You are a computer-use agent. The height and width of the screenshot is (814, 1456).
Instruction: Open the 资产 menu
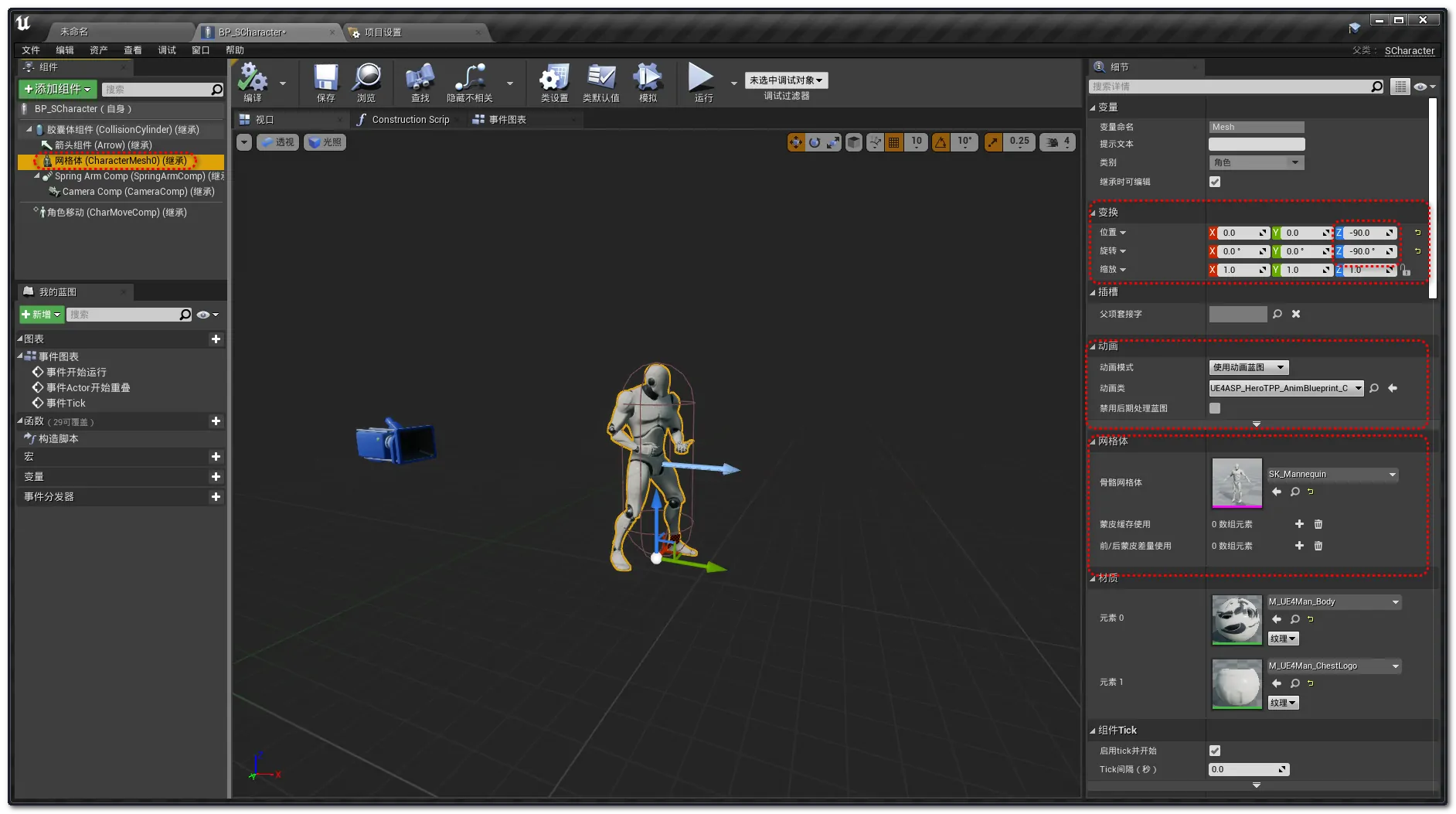pyautogui.click(x=99, y=50)
